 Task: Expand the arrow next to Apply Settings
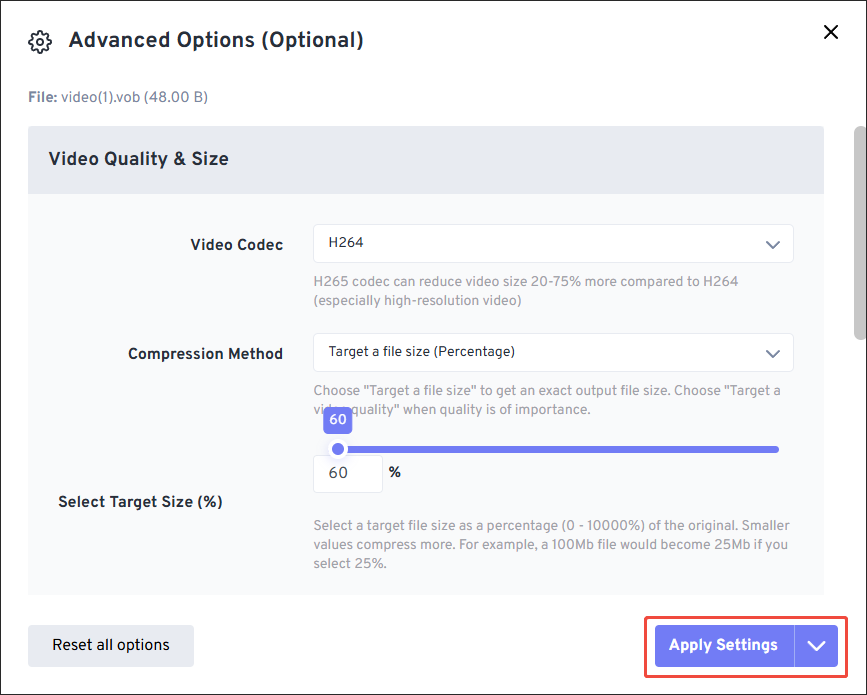(816, 645)
